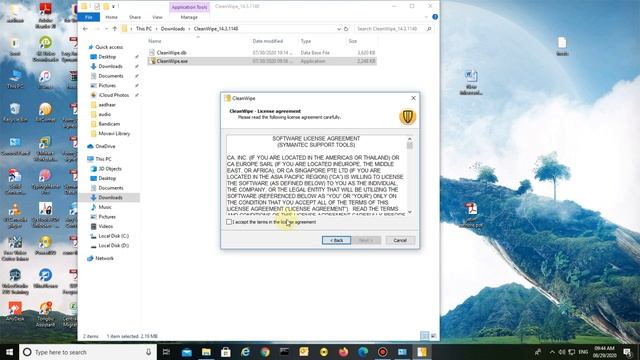
Task: Open notification center icon in taskbar
Action: [x=627, y=352]
